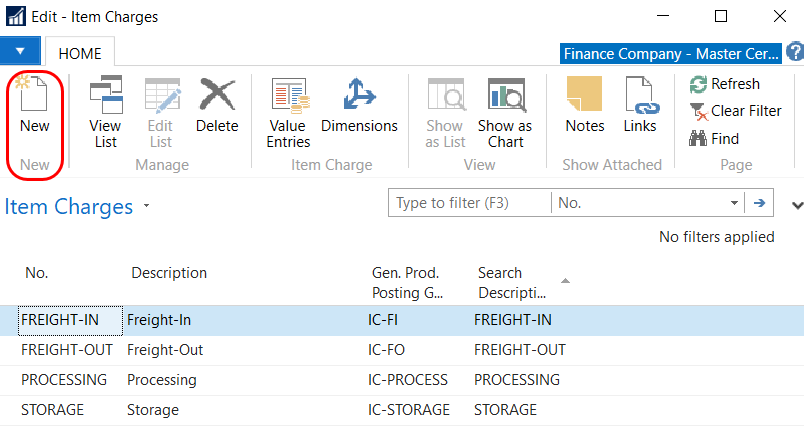Refresh the page
This screenshot has height=441, width=804.
[x=725, y=84]
